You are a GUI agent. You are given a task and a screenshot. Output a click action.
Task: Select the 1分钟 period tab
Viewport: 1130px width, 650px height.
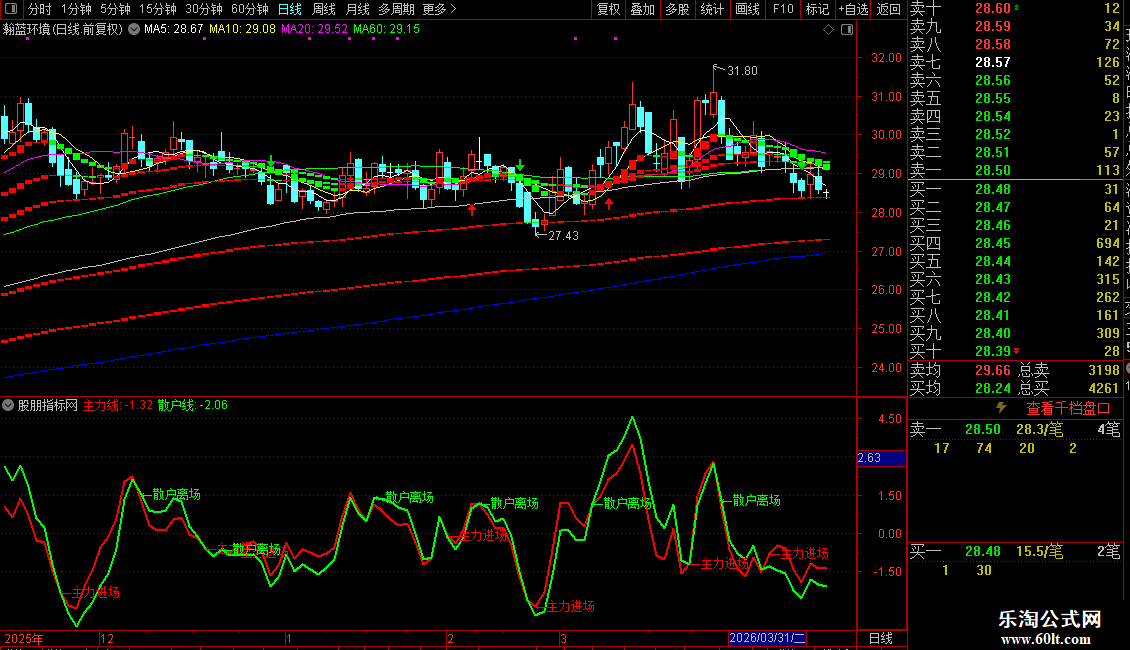pyautogui.click(x=76, y=9)
